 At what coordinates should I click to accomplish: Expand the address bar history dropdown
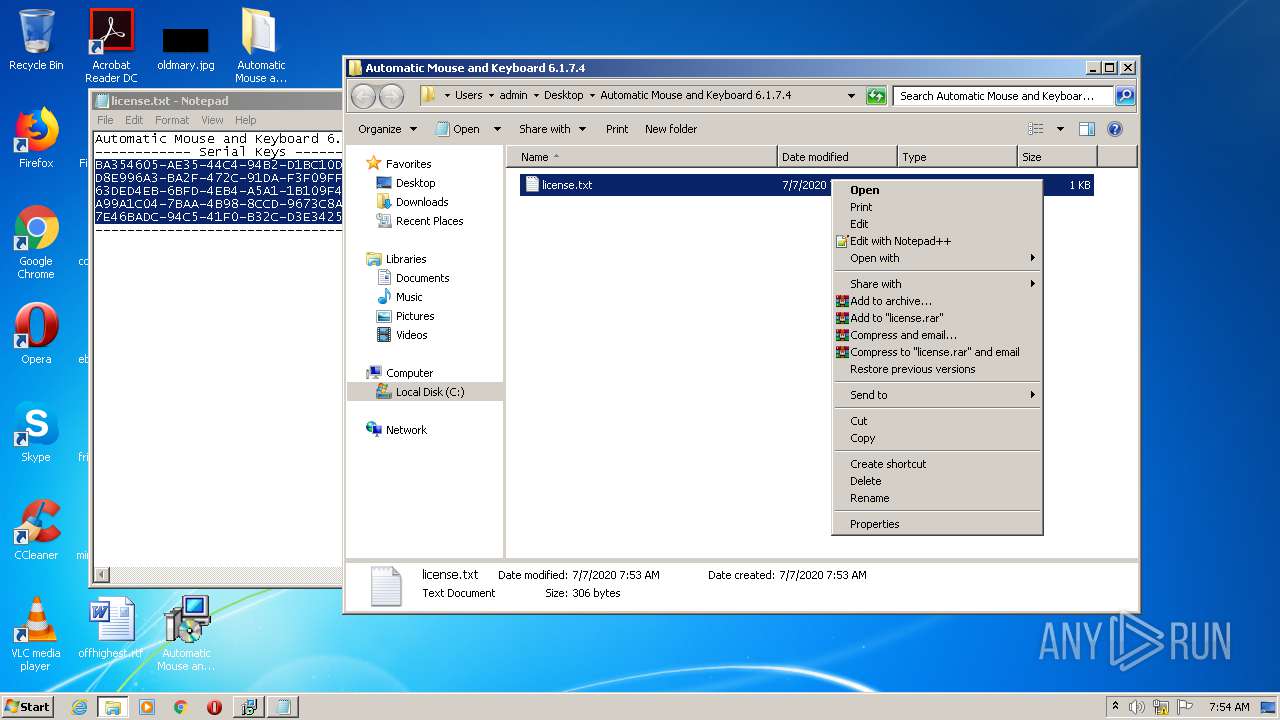(x=851, y=96)
